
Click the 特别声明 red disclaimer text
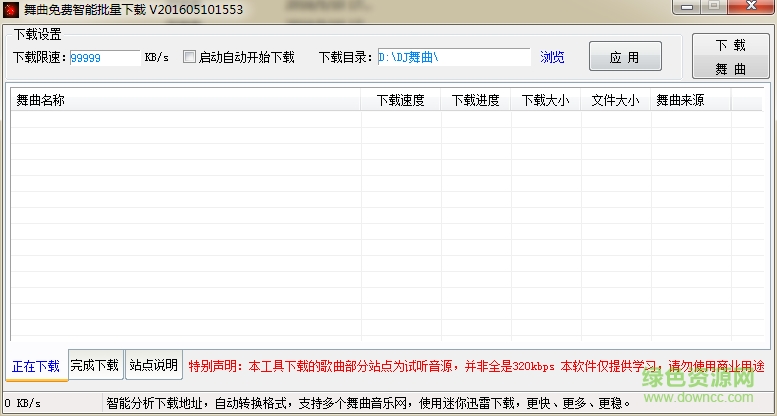pyautogui.click(x=476, y=366)
